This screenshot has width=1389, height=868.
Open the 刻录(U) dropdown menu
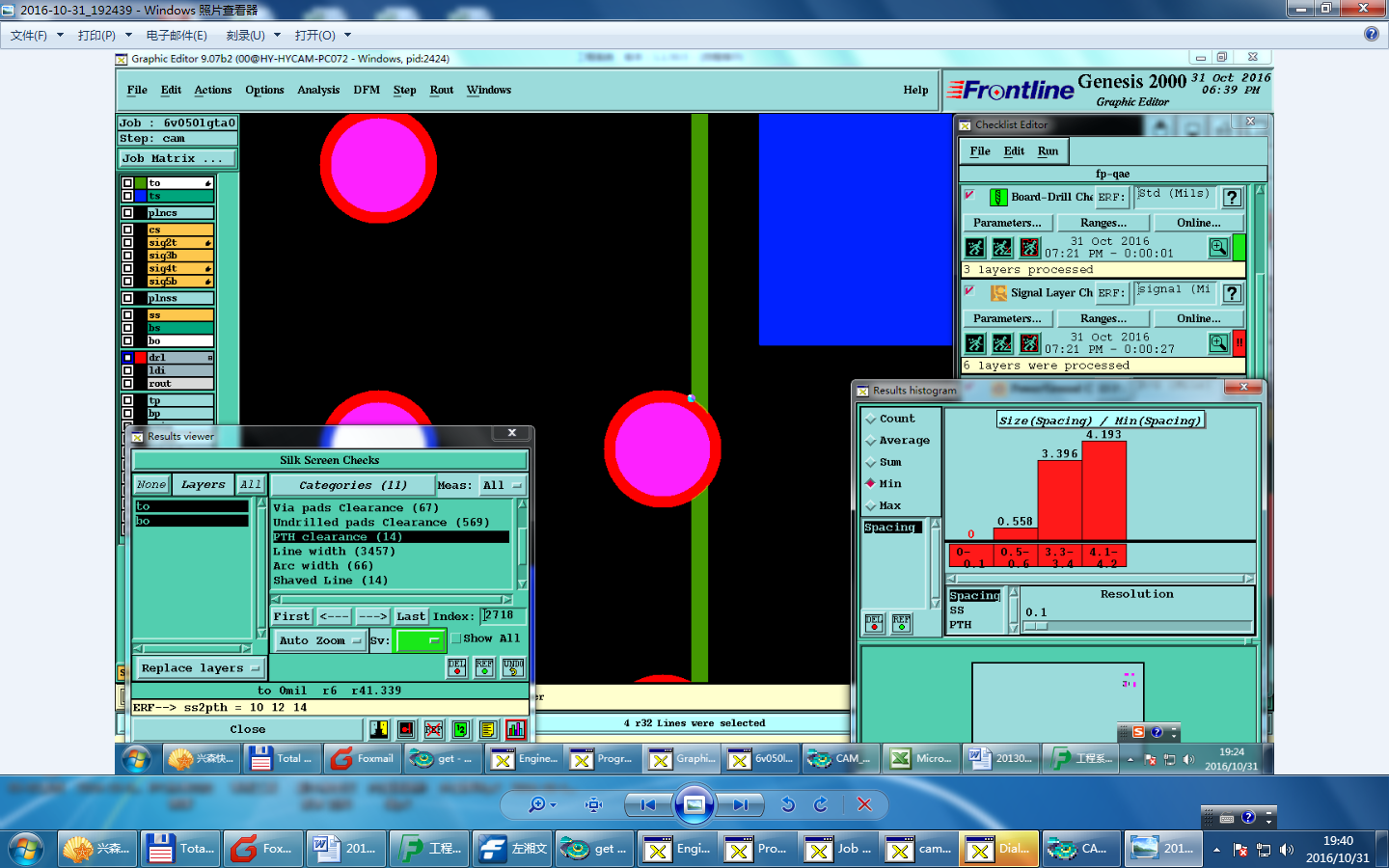(x=254, y=36)
